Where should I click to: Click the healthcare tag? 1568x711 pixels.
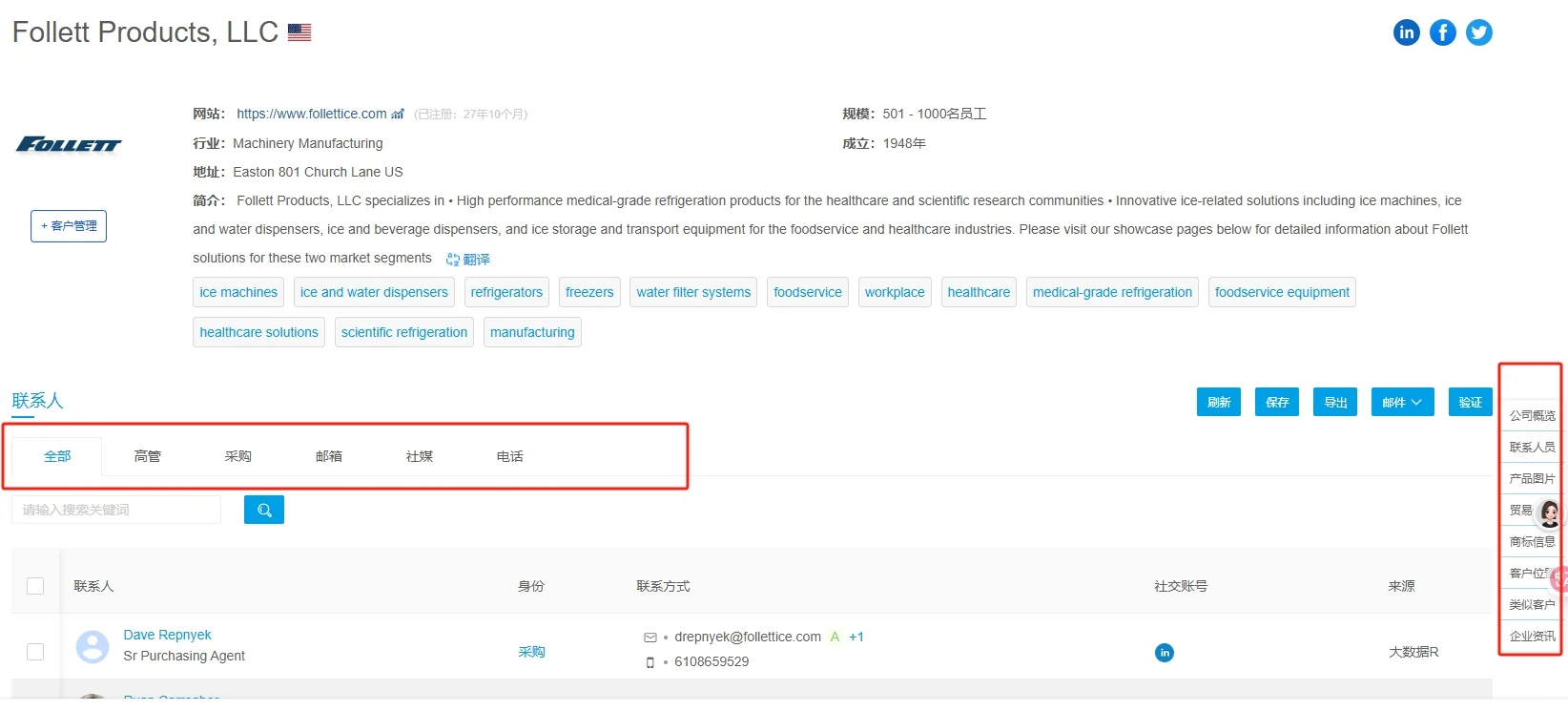pos(979,292)
